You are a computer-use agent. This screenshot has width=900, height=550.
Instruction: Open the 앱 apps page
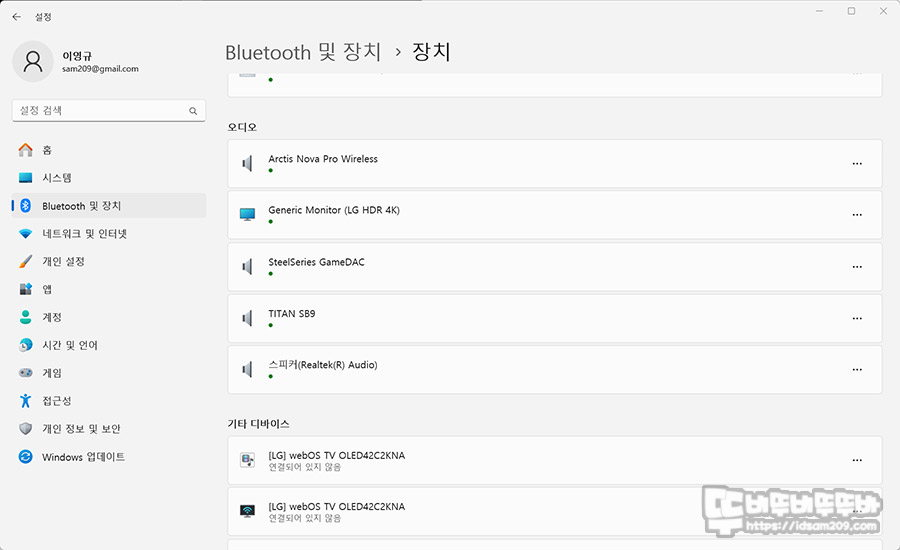[108, 289]
